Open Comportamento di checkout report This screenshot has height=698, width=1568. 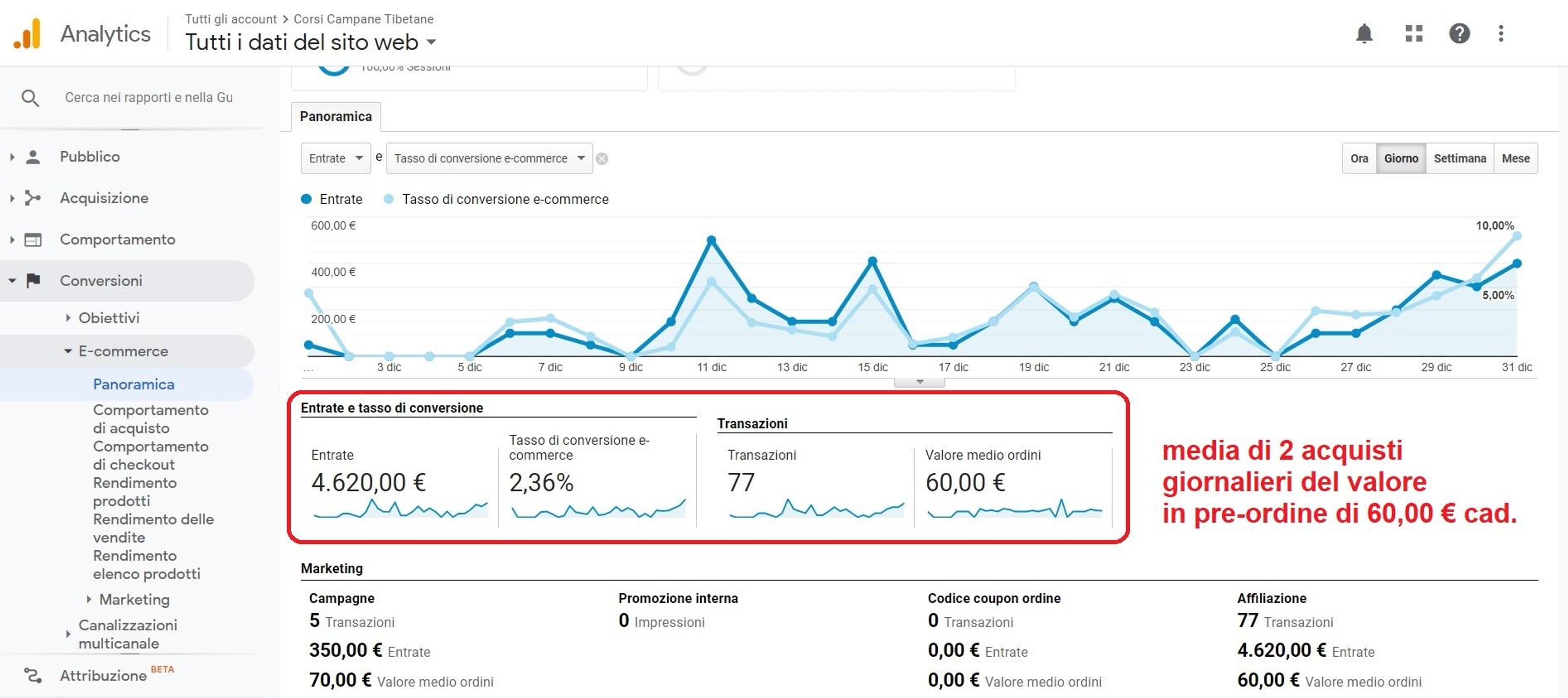click(x=150, y=455)
